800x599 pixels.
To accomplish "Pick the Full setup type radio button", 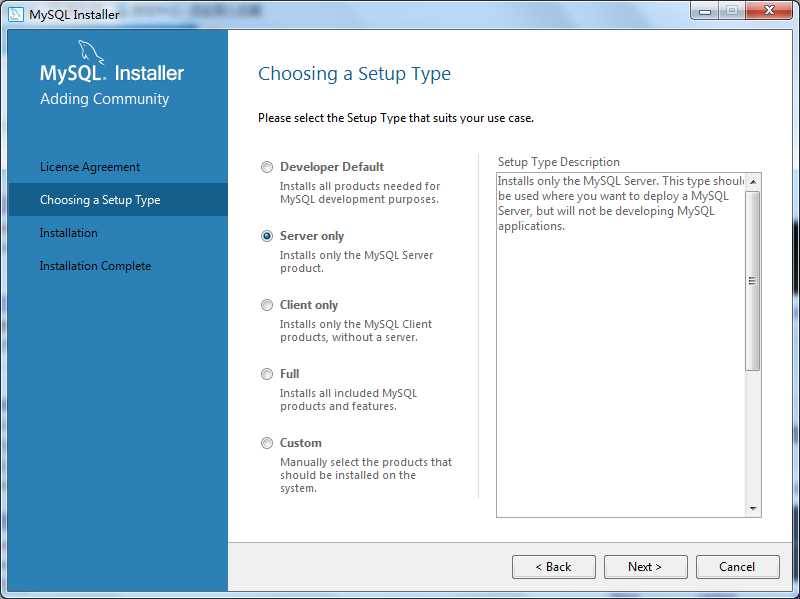I will pos(267,374).
